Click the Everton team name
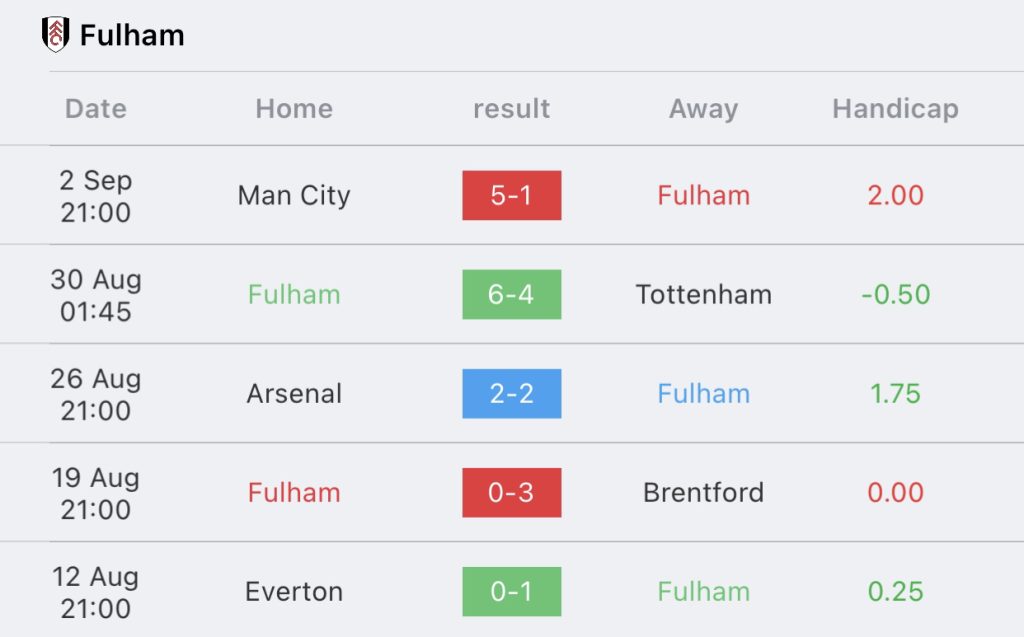The height and width of the screenshot is (637, 1024). (294, 592)
